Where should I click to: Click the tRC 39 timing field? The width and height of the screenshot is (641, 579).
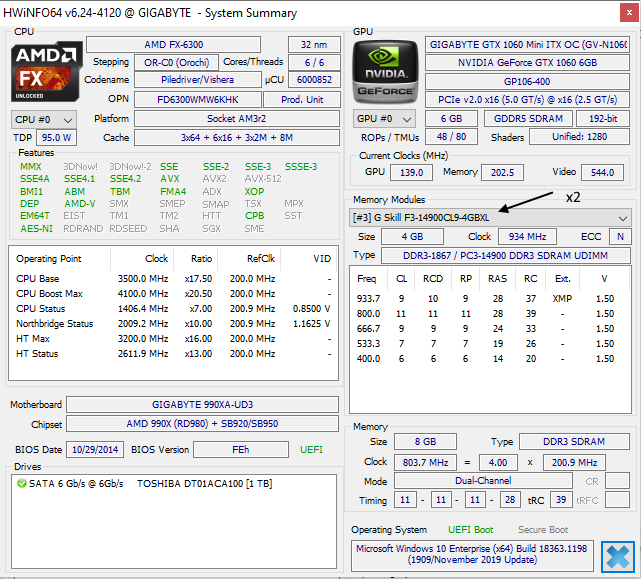point(561,500)
